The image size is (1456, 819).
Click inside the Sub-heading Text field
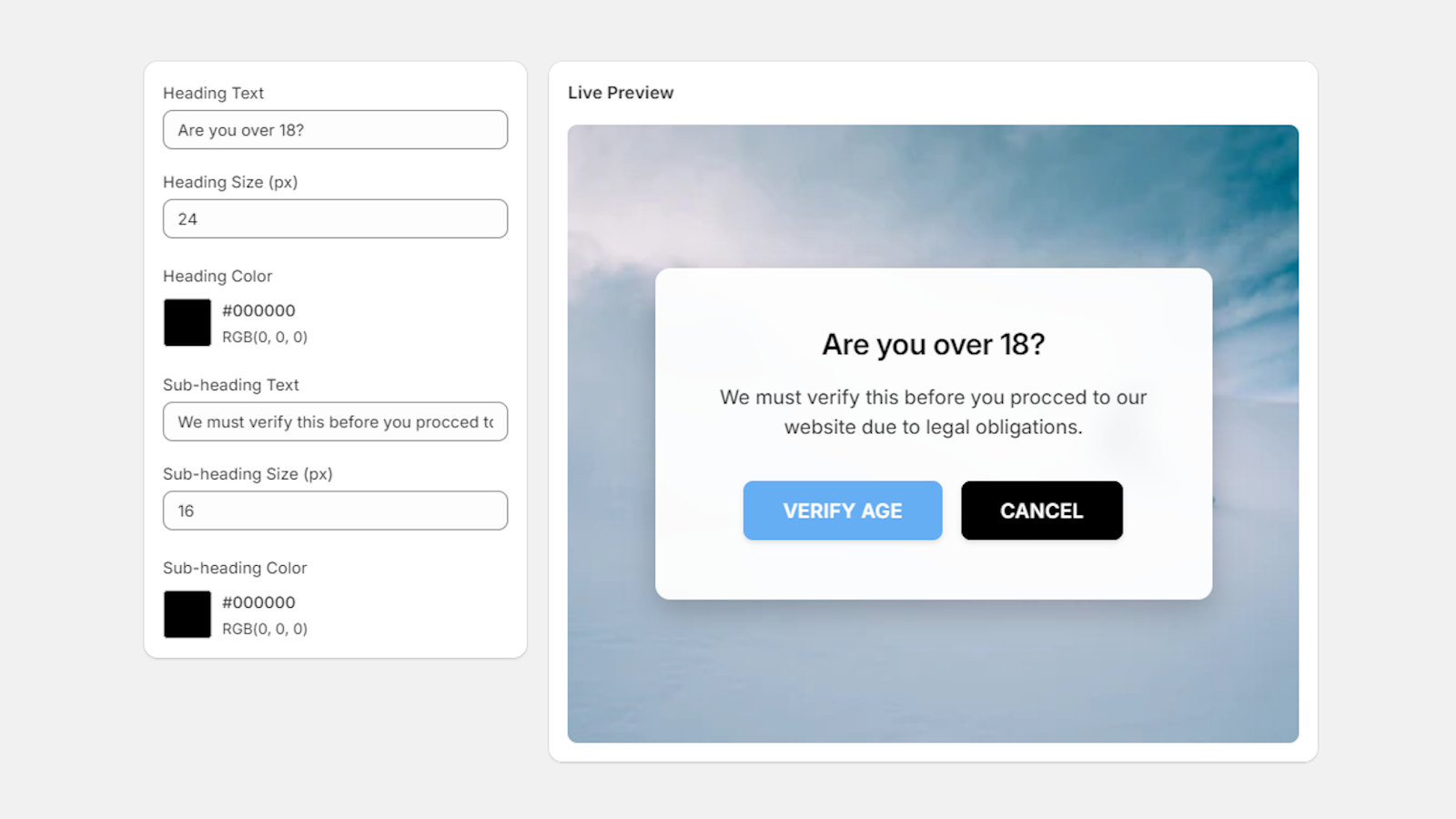(x=335, y=421)
